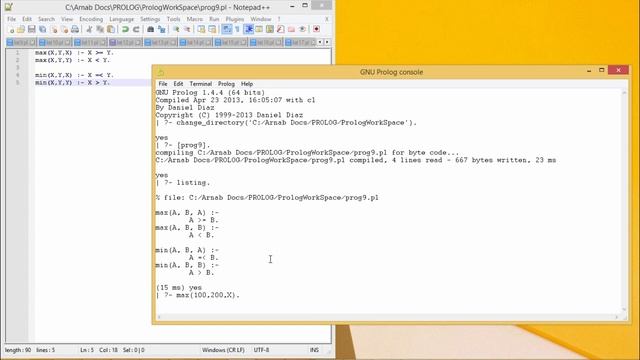
Task: Open the Language menu
Action: 122,19
